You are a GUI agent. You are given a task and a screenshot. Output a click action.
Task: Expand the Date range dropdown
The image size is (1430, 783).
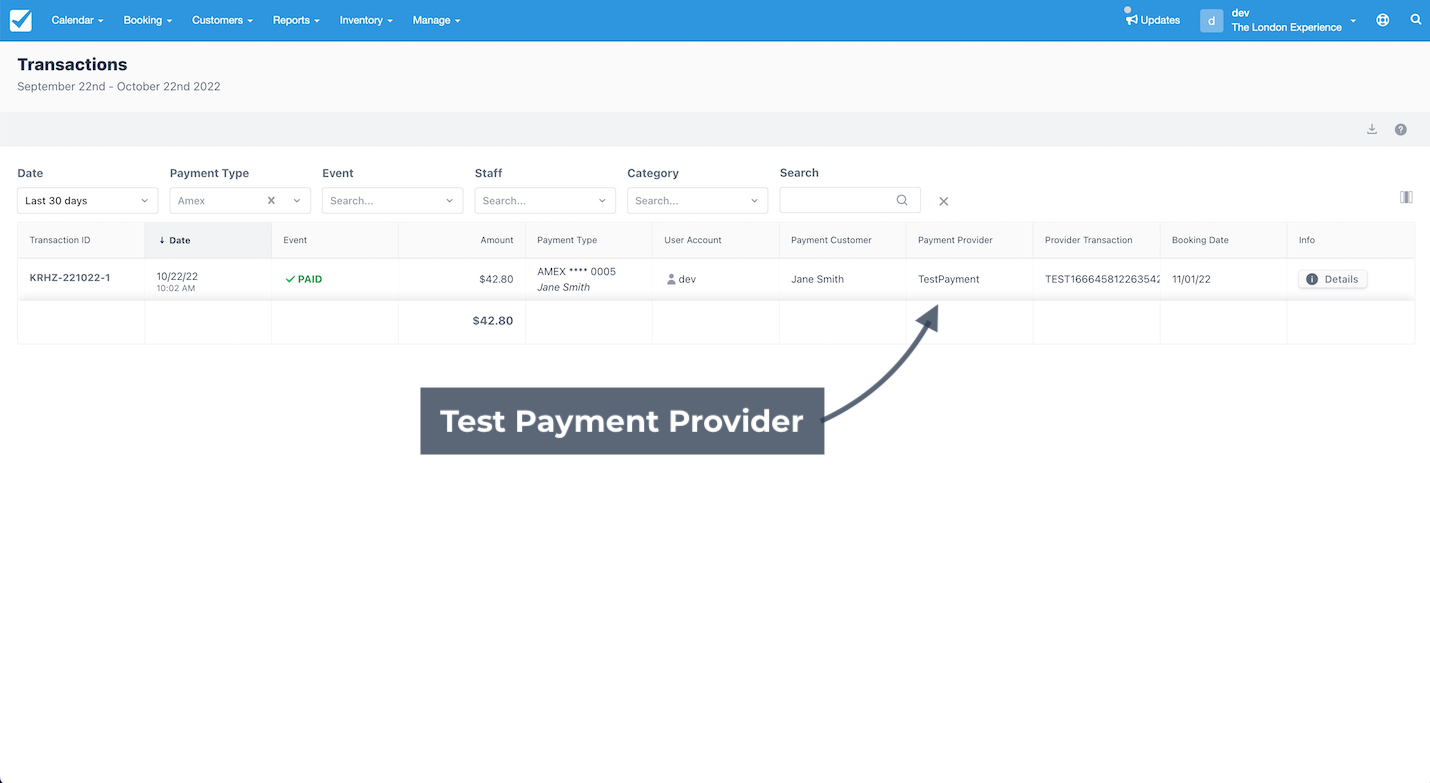87,200
